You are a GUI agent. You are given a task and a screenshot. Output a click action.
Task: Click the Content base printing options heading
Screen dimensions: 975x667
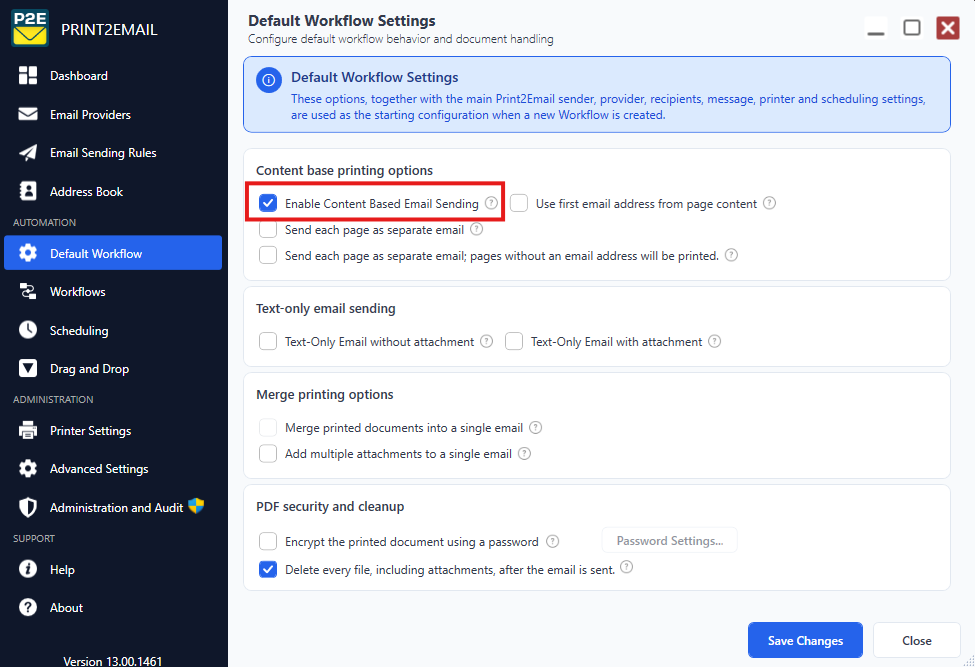pos(344,170)
